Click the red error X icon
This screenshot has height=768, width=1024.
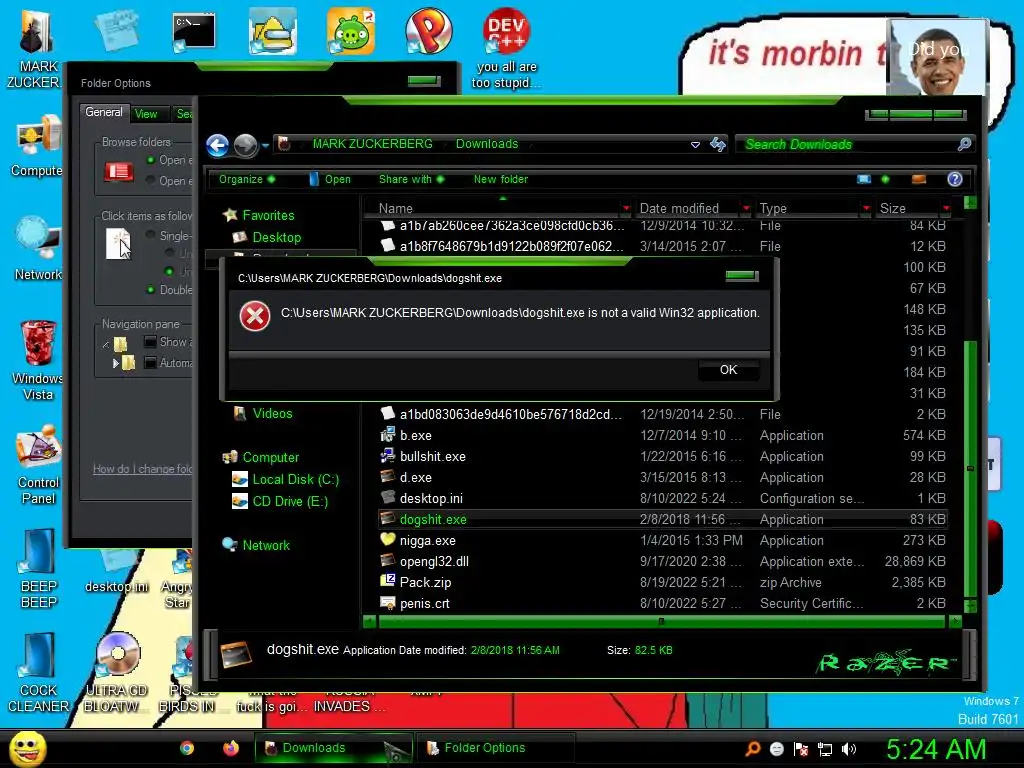click(255, 317)
